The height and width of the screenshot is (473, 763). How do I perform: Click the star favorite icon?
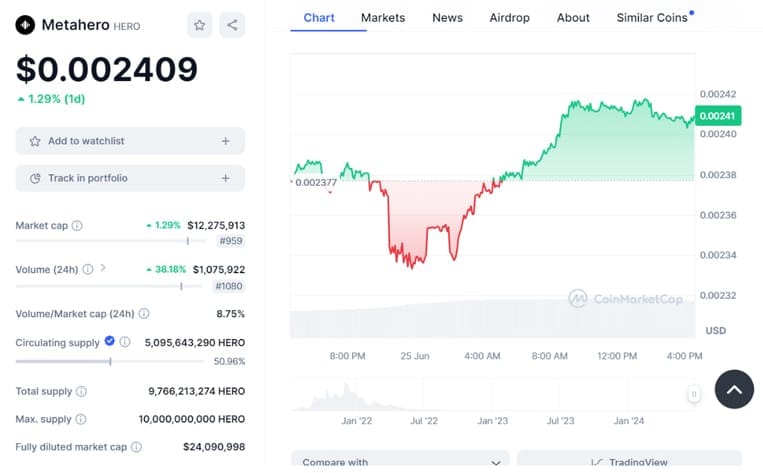pos(199,25)
